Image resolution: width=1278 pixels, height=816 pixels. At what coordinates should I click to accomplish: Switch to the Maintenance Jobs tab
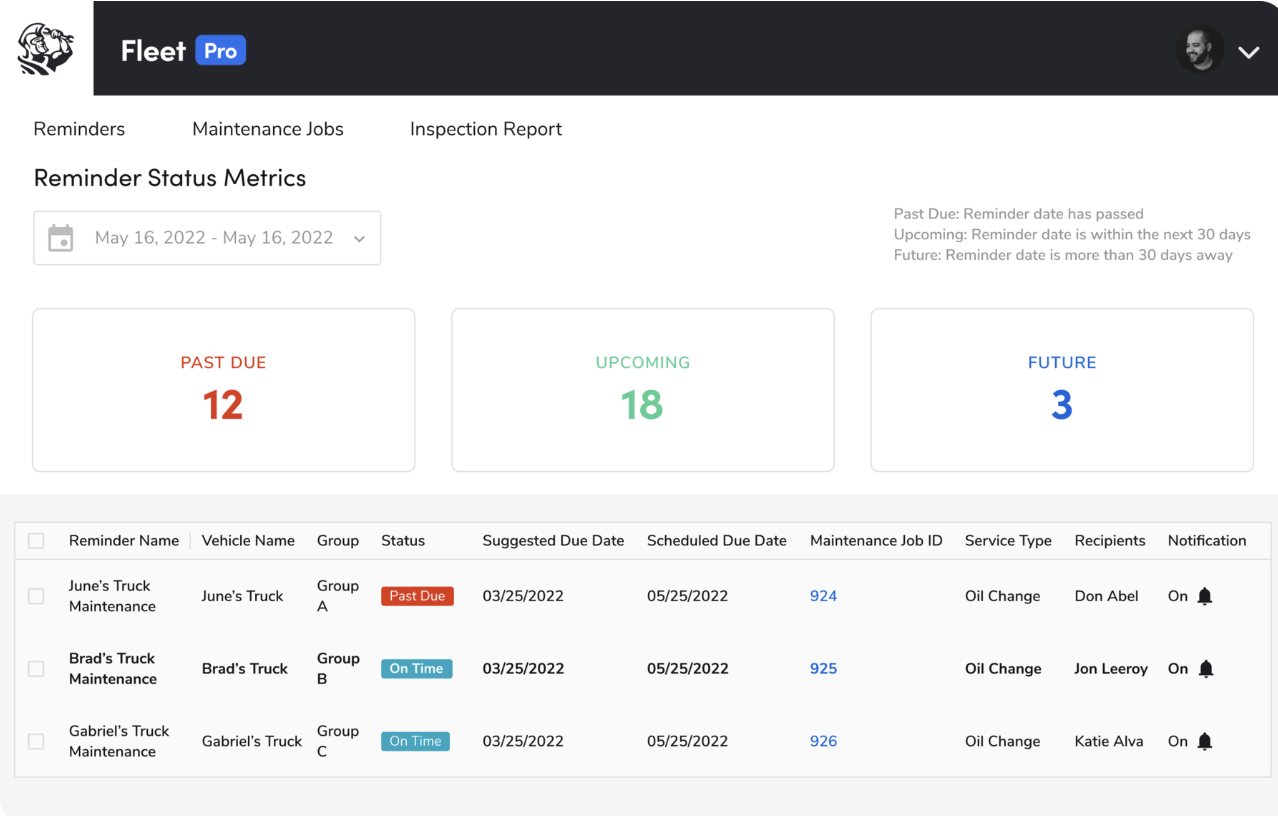tap(268, 129)
